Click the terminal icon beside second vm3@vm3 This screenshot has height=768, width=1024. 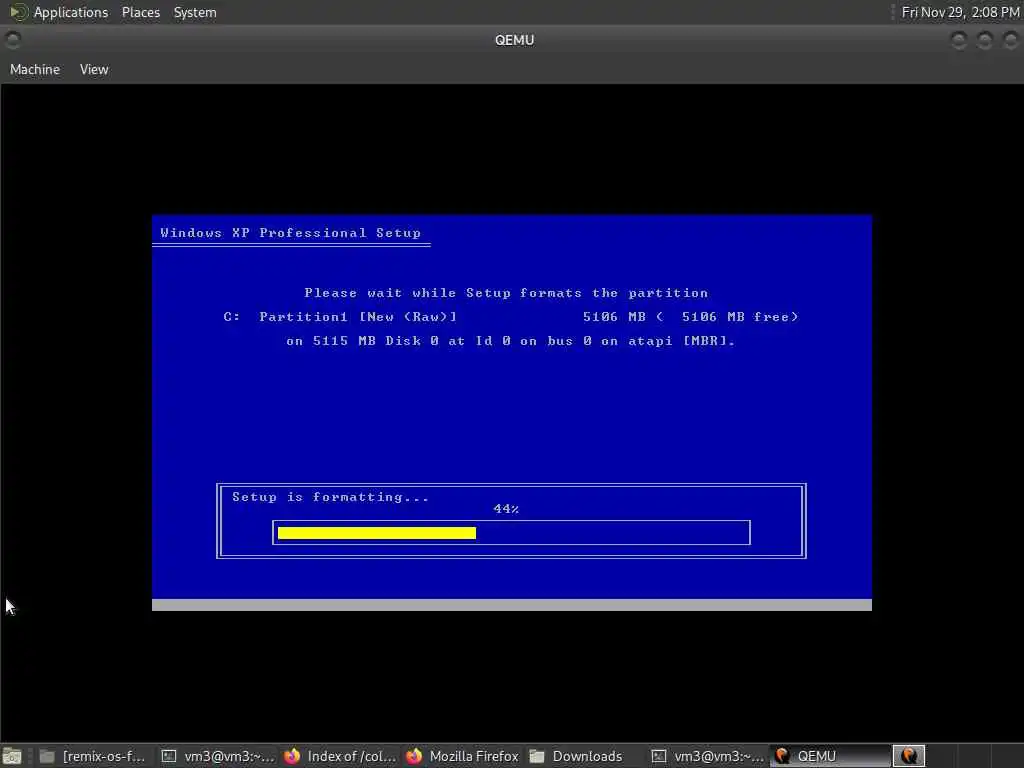click(x=659, y=756)
